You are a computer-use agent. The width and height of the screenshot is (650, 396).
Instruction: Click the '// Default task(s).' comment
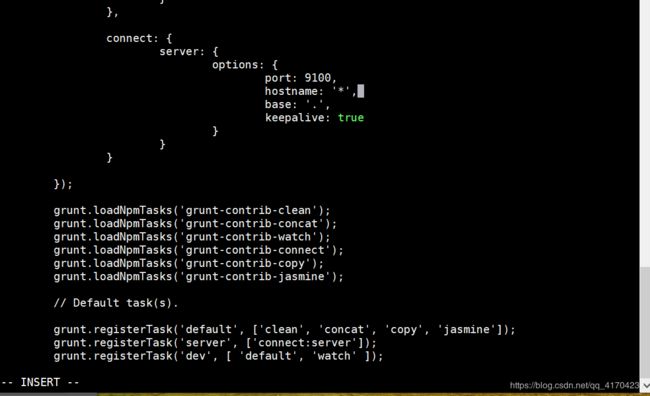[x=116, y=303]
